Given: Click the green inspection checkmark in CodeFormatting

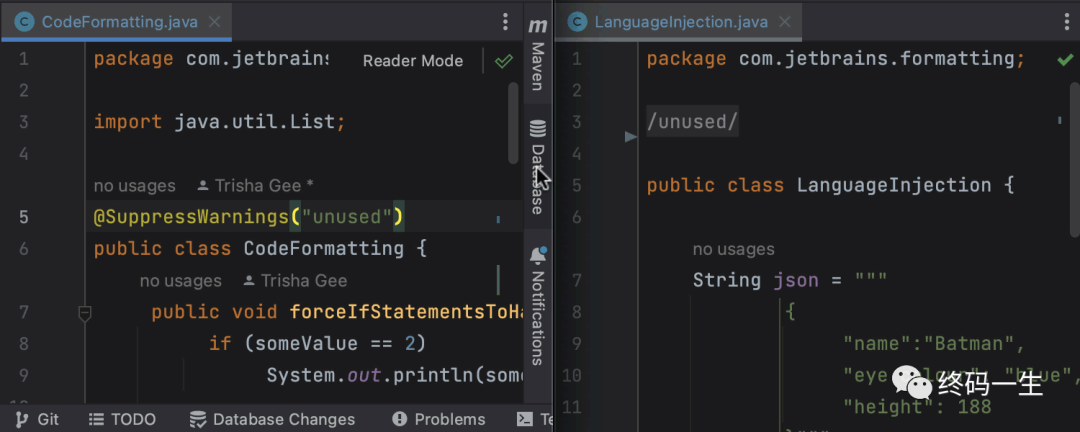Looking at the screenshot, I should coord(504,61).
